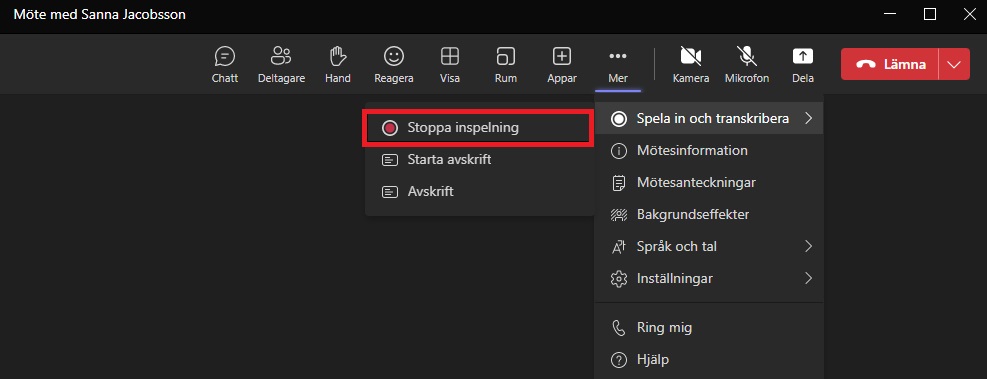
Task: Turn on the Kamera
Action: (691, 65)
